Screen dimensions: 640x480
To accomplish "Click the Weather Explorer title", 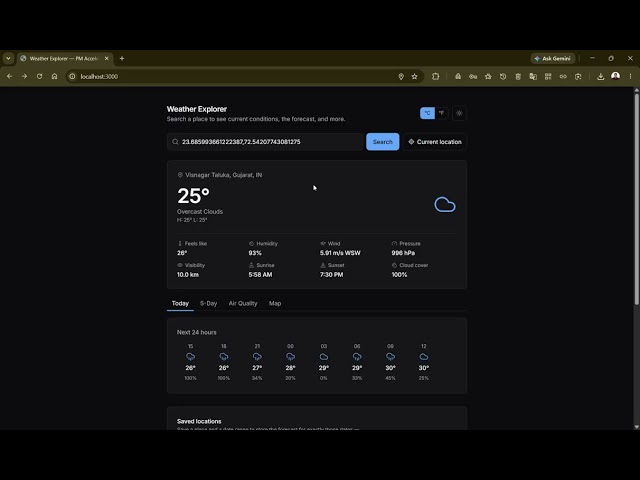I will (197, 109).
